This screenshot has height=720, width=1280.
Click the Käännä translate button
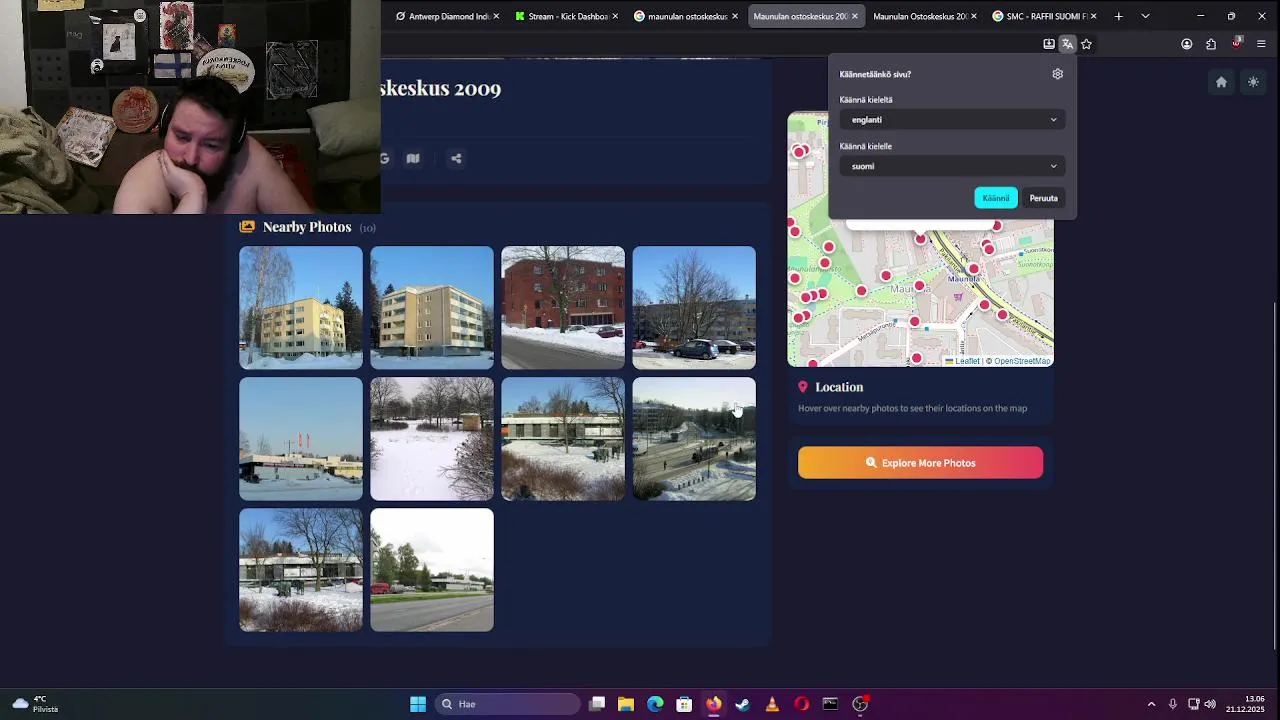coord(995,198)
